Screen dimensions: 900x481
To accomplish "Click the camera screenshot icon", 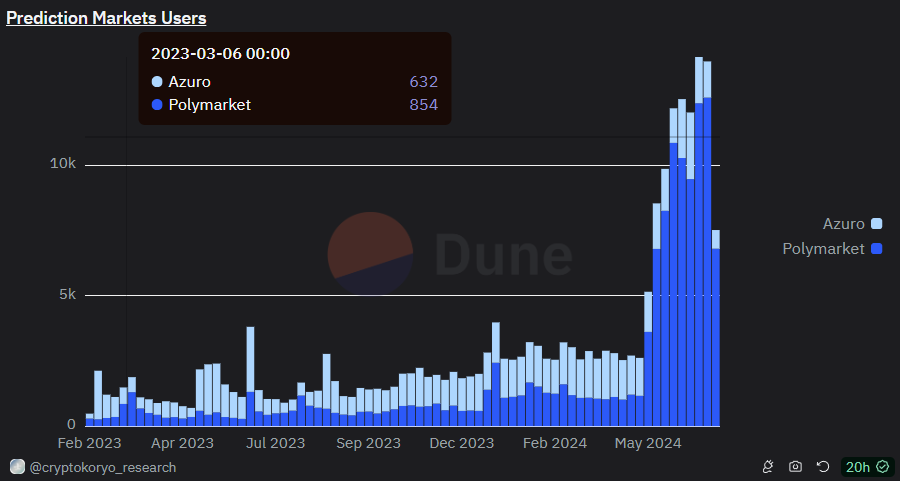I will pos(795,467).
